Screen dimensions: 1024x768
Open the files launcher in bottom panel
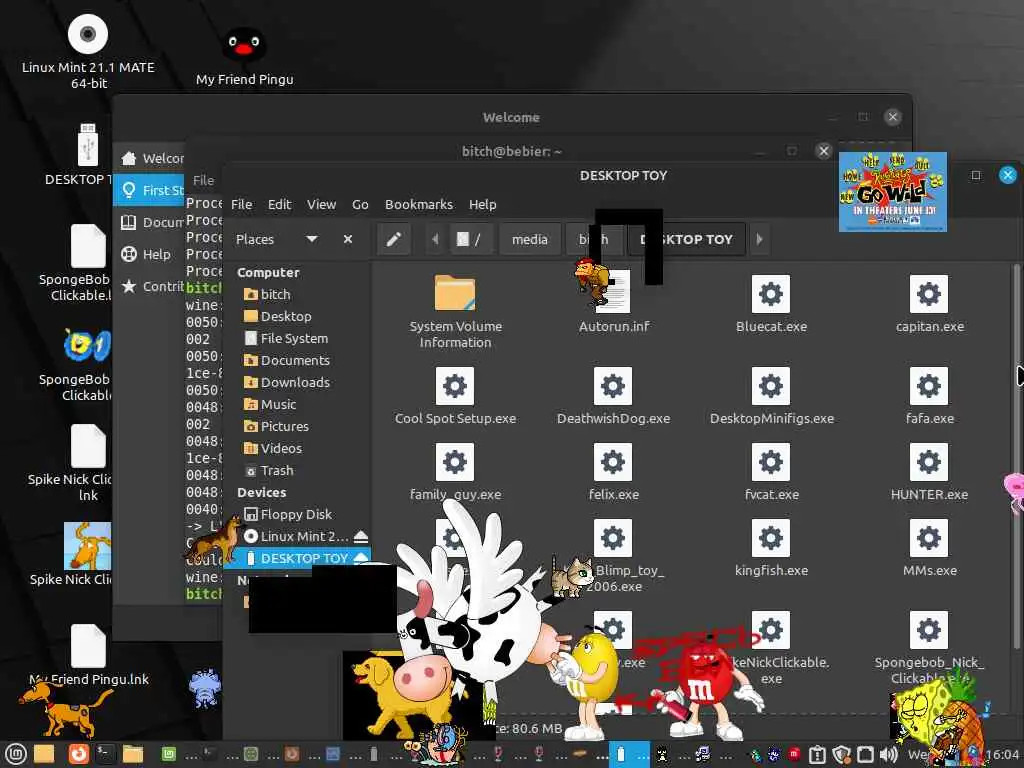[133, 754]
